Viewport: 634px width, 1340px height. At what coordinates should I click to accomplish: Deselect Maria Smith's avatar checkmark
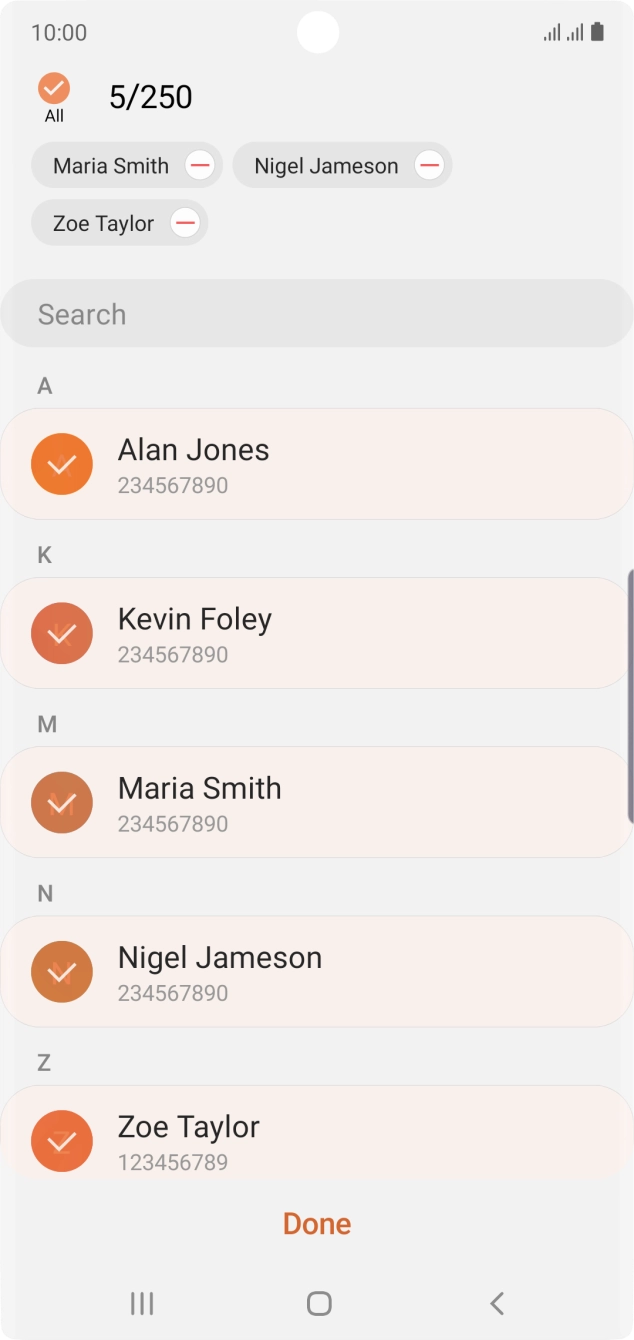click(62, 802)
